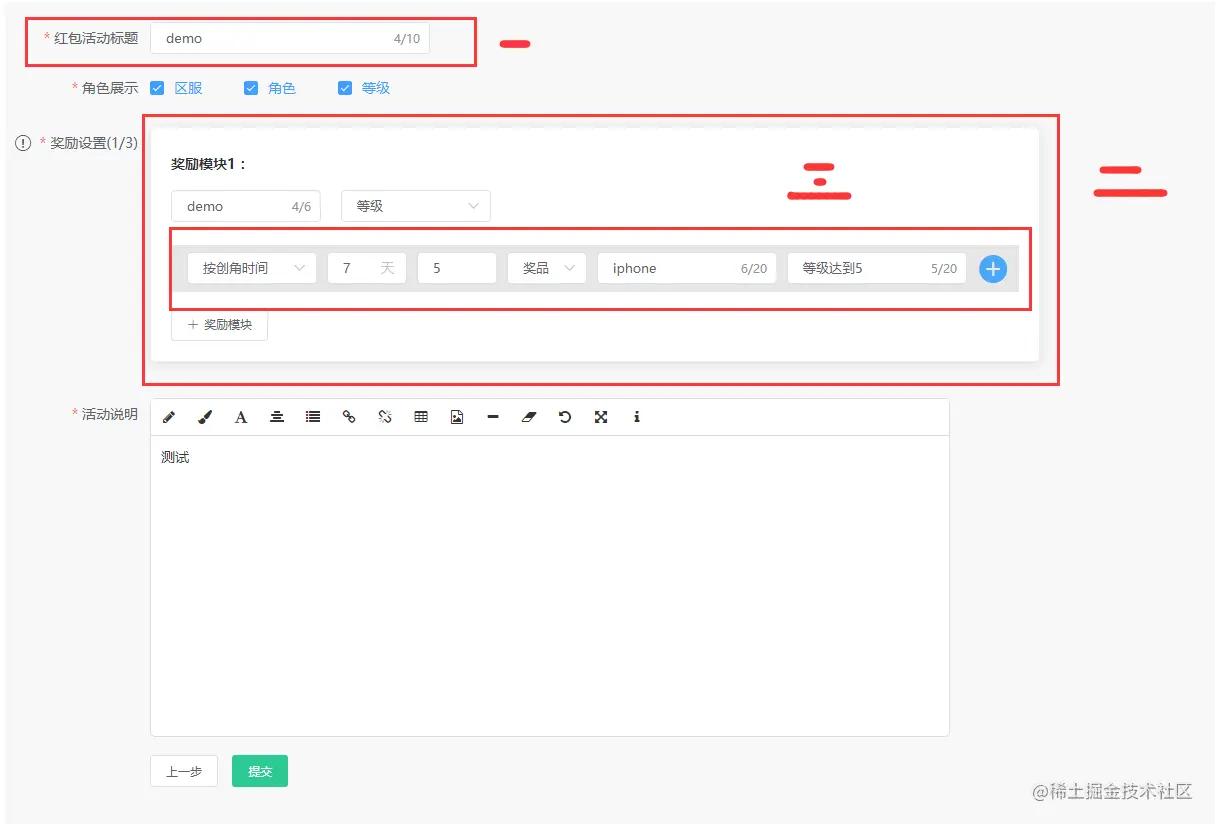This screenshot has width=1215, height=824.
Task: Click the green 提交 button
Action: (260, 771)
